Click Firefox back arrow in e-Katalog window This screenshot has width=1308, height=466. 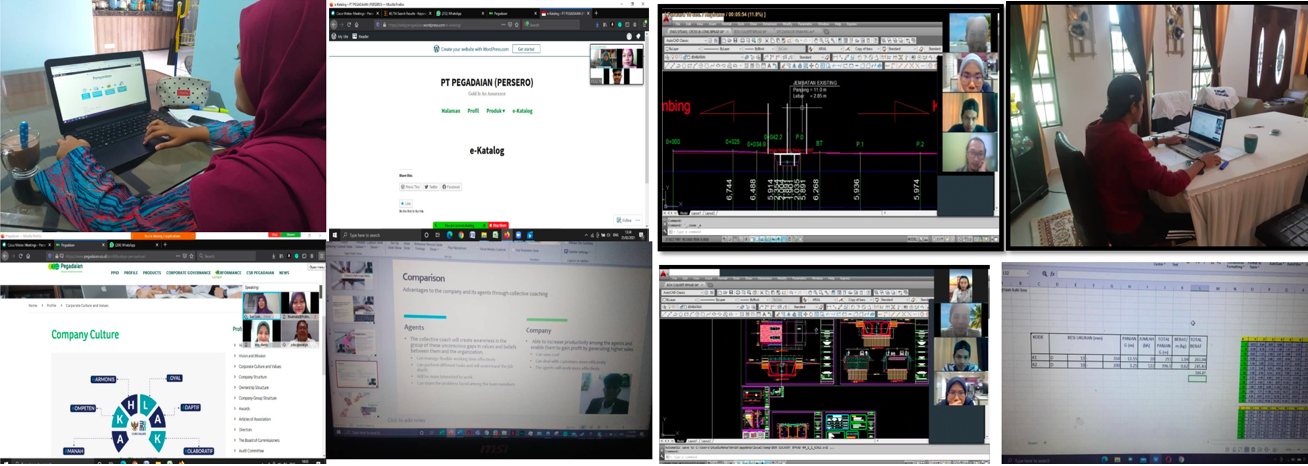pos(334,24)
